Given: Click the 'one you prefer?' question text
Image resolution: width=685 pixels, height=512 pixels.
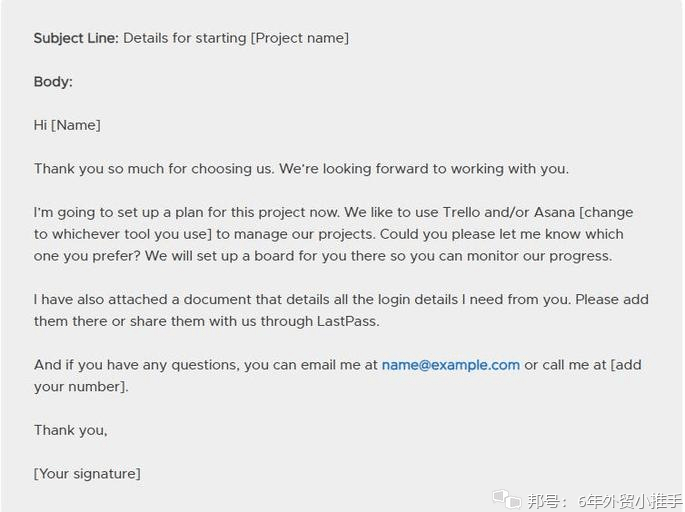Looking at the screenshot, I should pyautogui.click(x=87, y=256).
